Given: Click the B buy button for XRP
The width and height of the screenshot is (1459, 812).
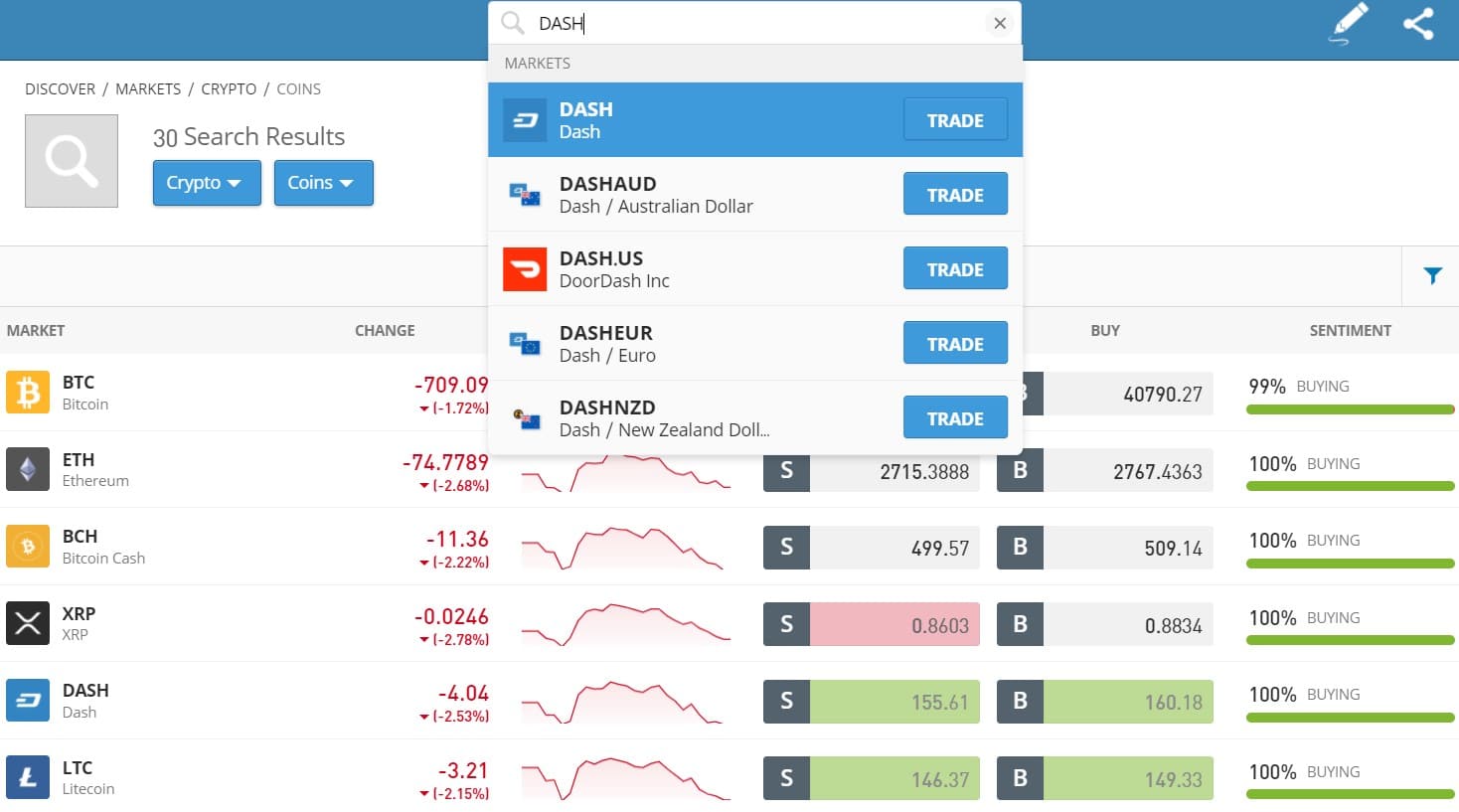Looking at the screenshot, I should click(x=1020, y=624).
